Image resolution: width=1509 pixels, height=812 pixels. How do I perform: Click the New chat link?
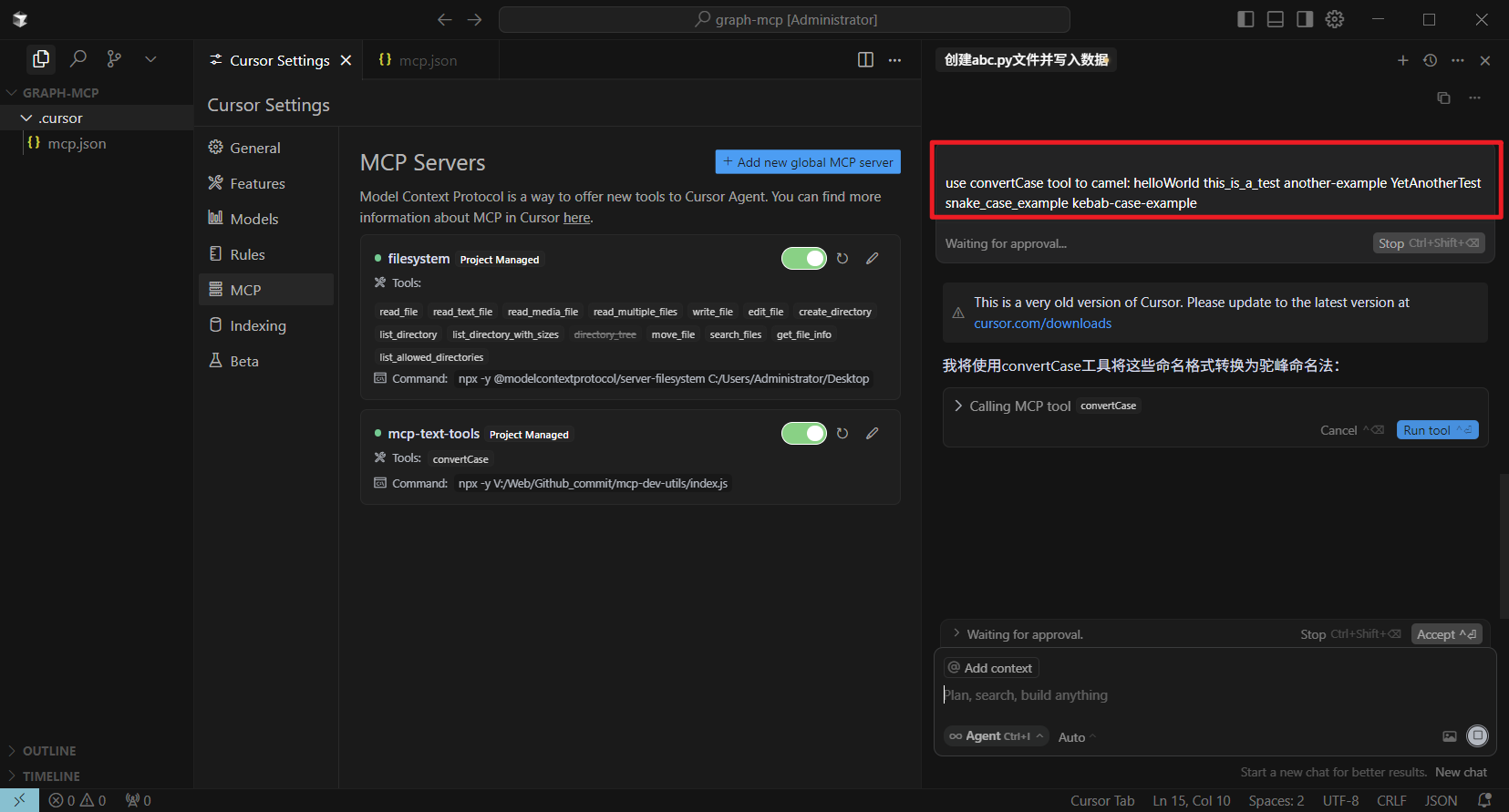coord(1461,772)
